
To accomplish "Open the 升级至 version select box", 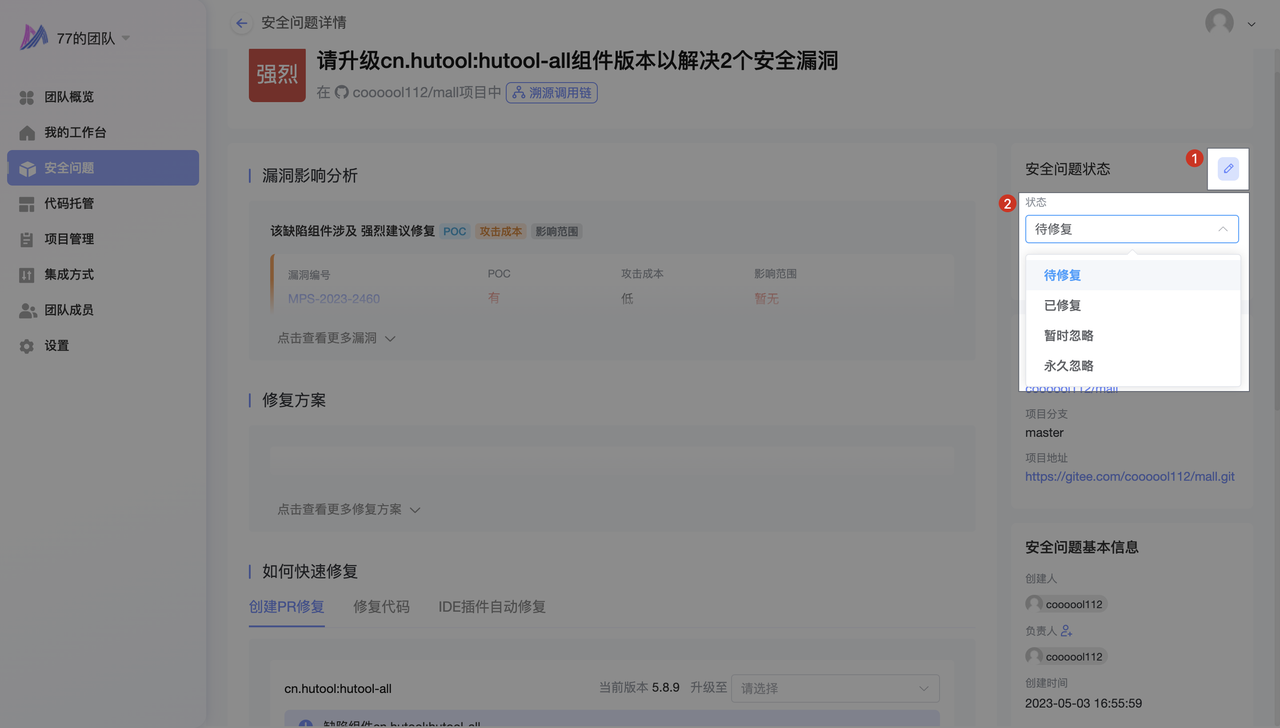I will [x=835, y=688].
